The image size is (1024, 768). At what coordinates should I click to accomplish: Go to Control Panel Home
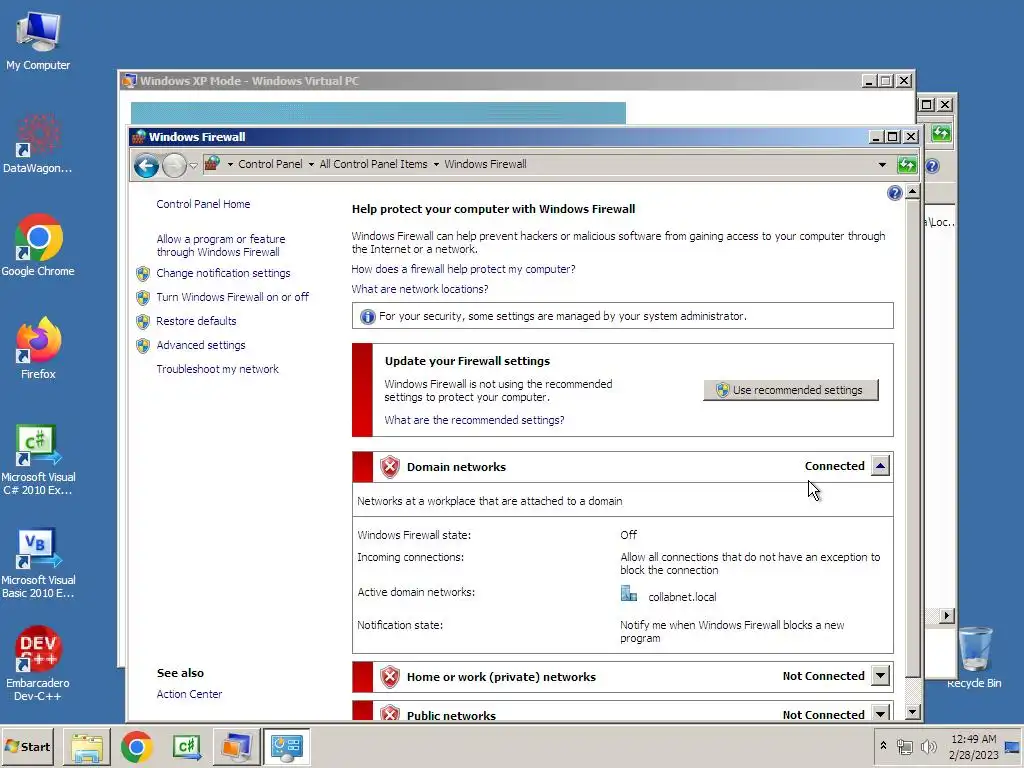(203, 204)
